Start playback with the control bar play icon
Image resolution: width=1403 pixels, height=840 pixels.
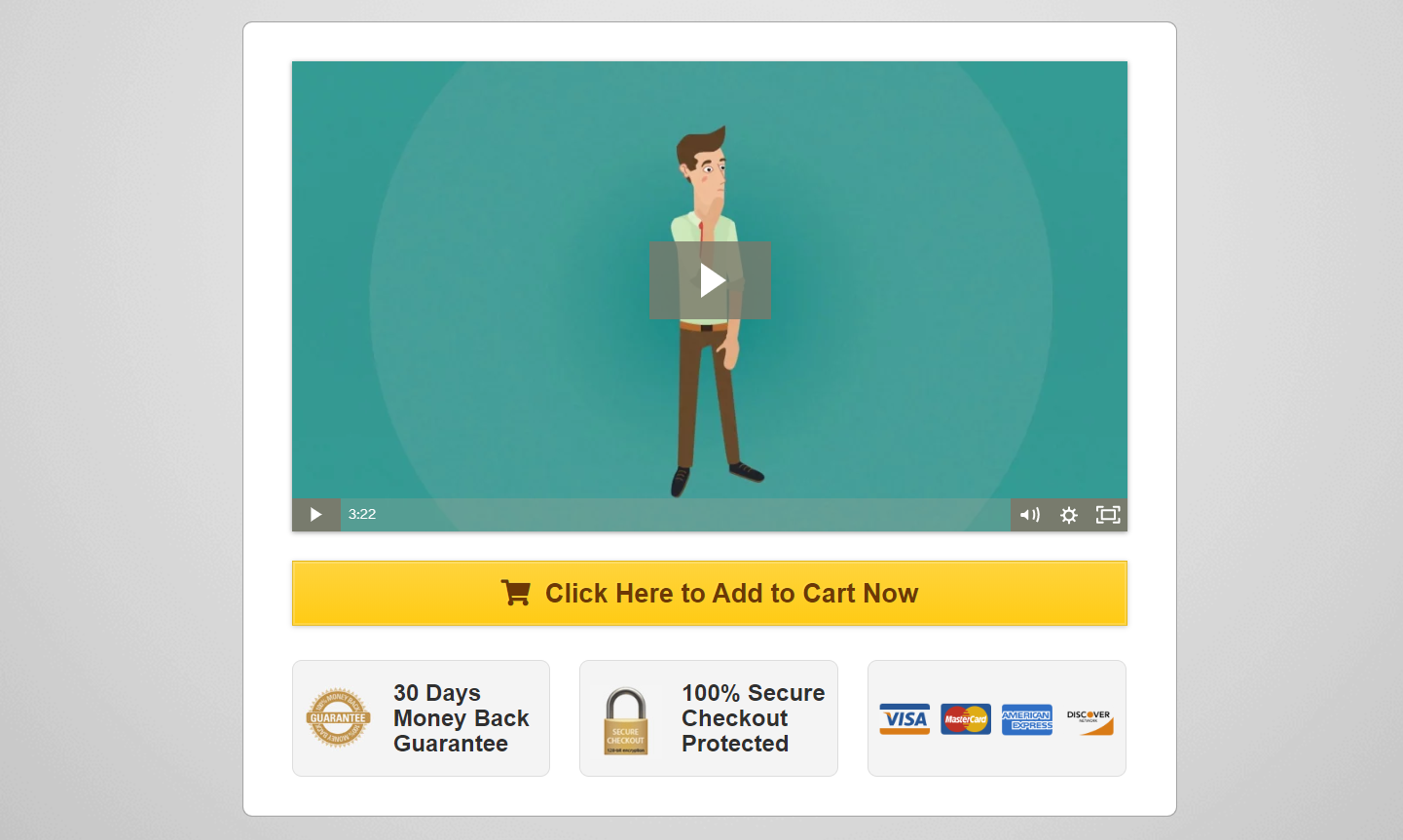[x=315, y=515]
